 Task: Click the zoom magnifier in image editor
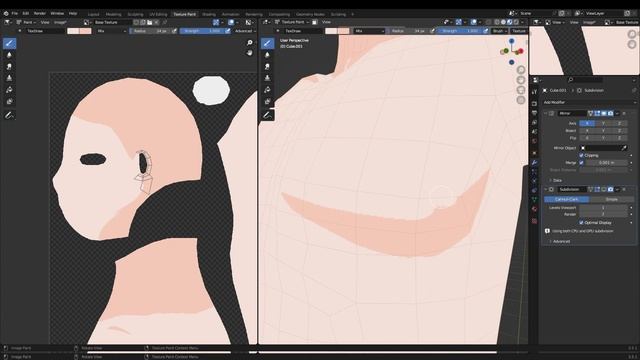point(249,43)
